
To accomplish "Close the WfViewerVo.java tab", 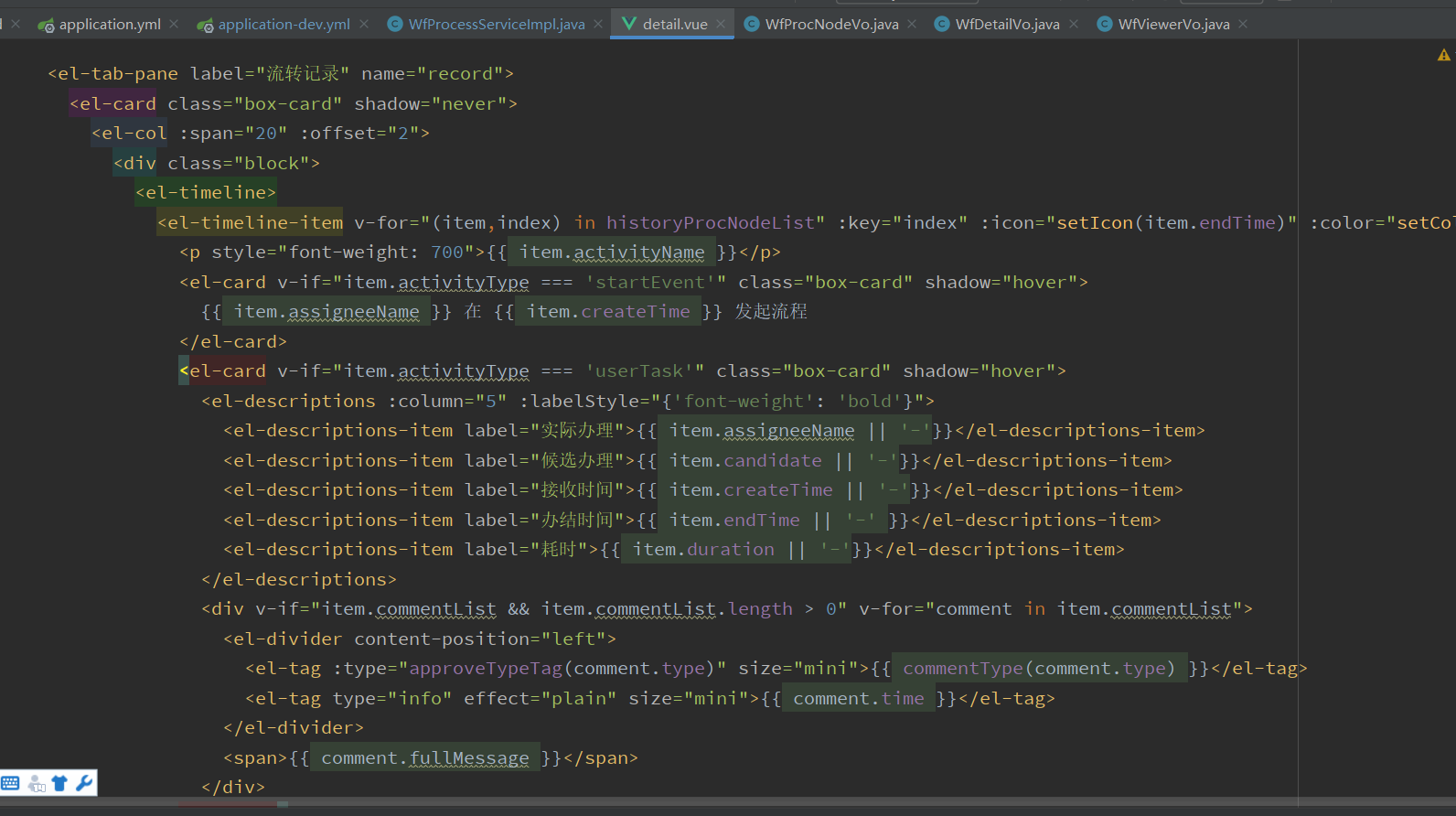I will 1243,24.
